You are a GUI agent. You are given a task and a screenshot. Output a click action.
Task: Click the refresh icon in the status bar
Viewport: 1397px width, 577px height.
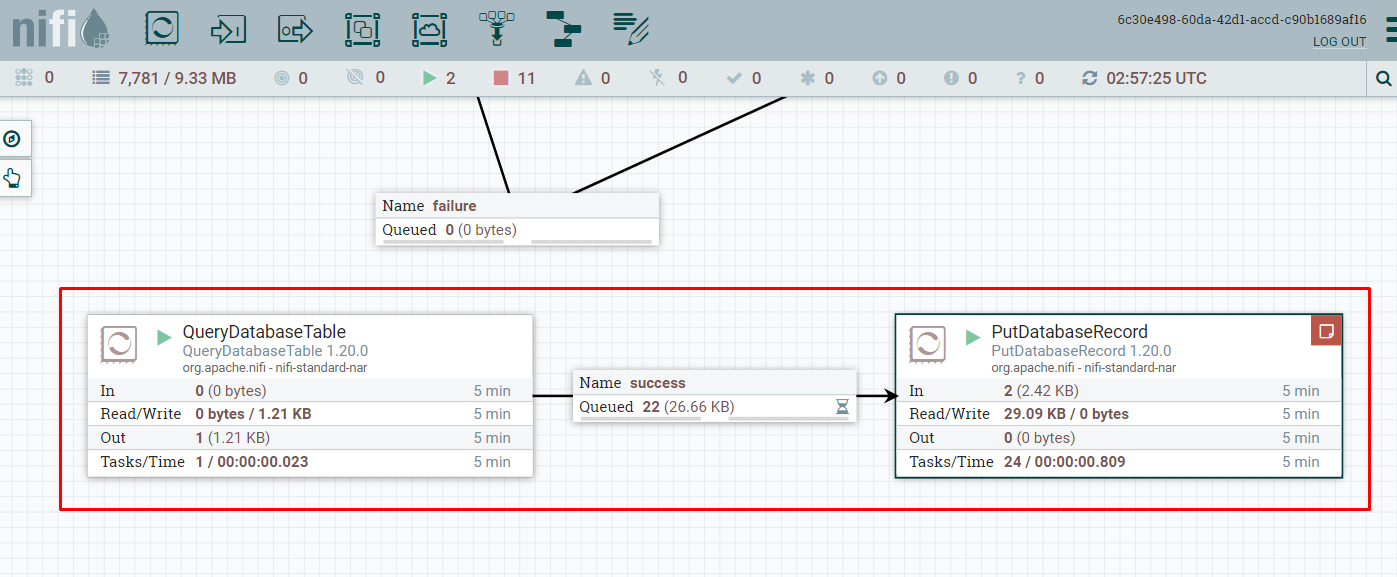tap(1089, 77)
